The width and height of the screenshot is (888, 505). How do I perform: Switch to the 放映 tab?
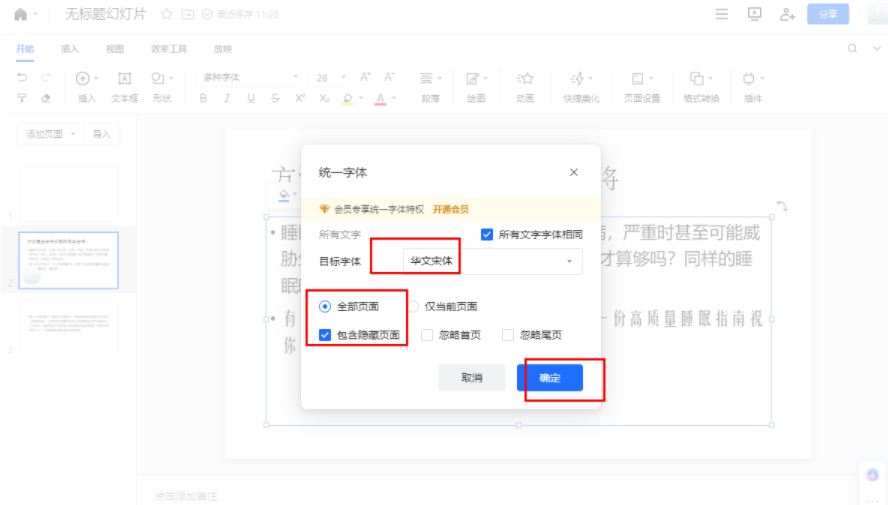(x=223, y=49)
